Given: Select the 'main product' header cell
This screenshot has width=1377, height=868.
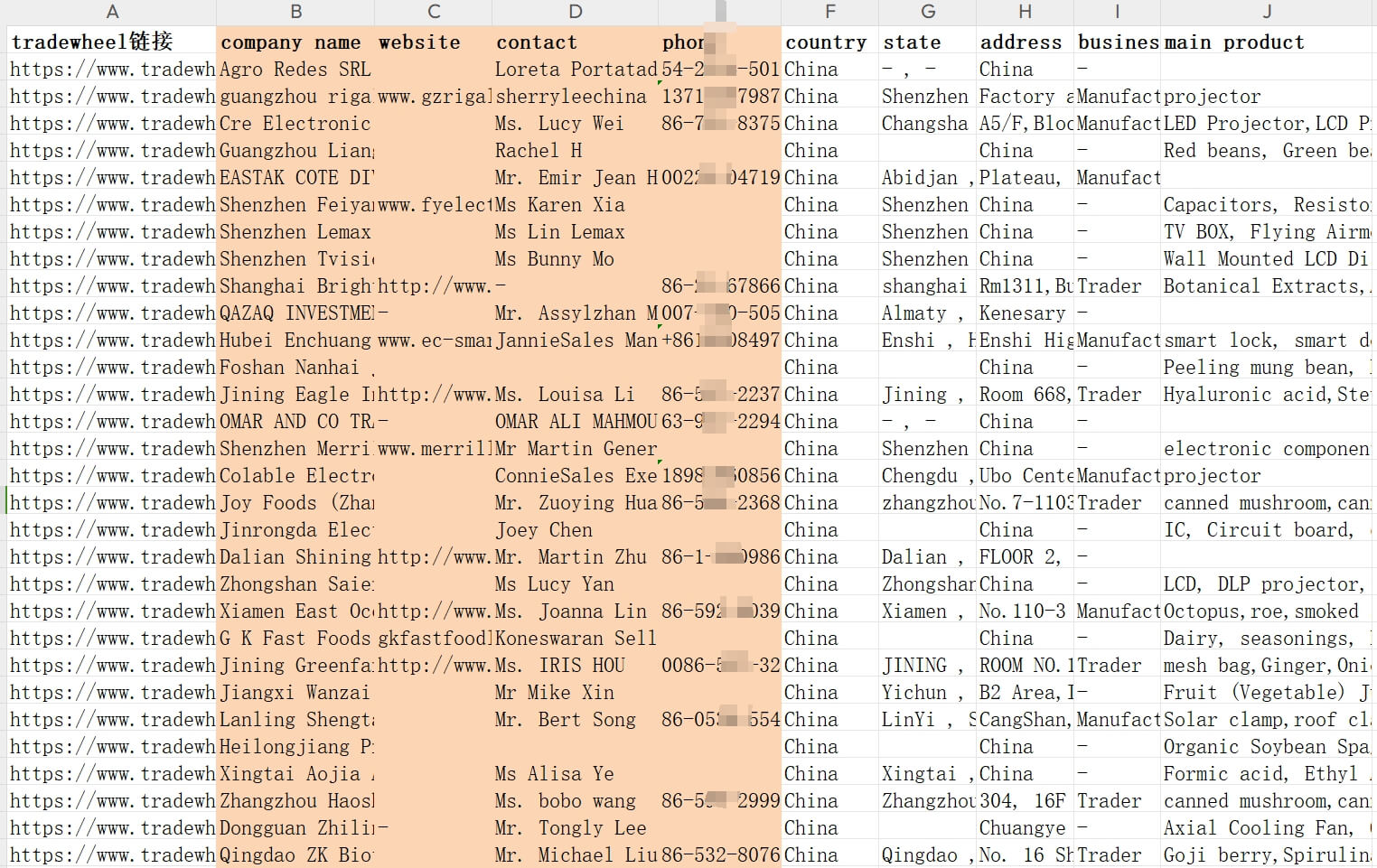Looking at the screenshot, I should click(1268, 42).
